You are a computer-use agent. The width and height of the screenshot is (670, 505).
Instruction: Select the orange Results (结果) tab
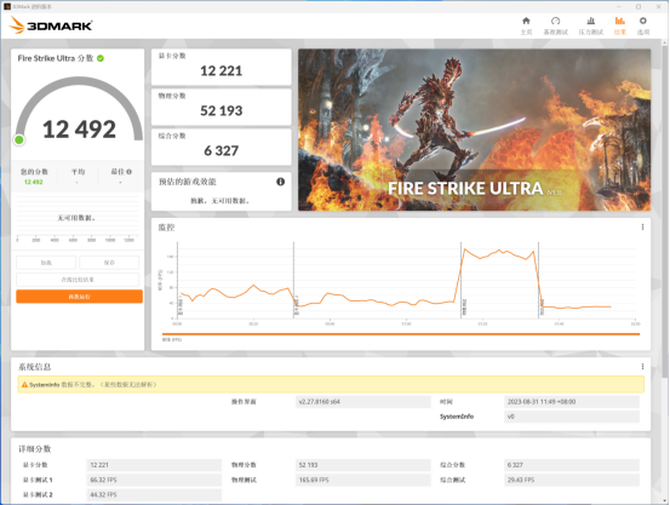(620, 26)
